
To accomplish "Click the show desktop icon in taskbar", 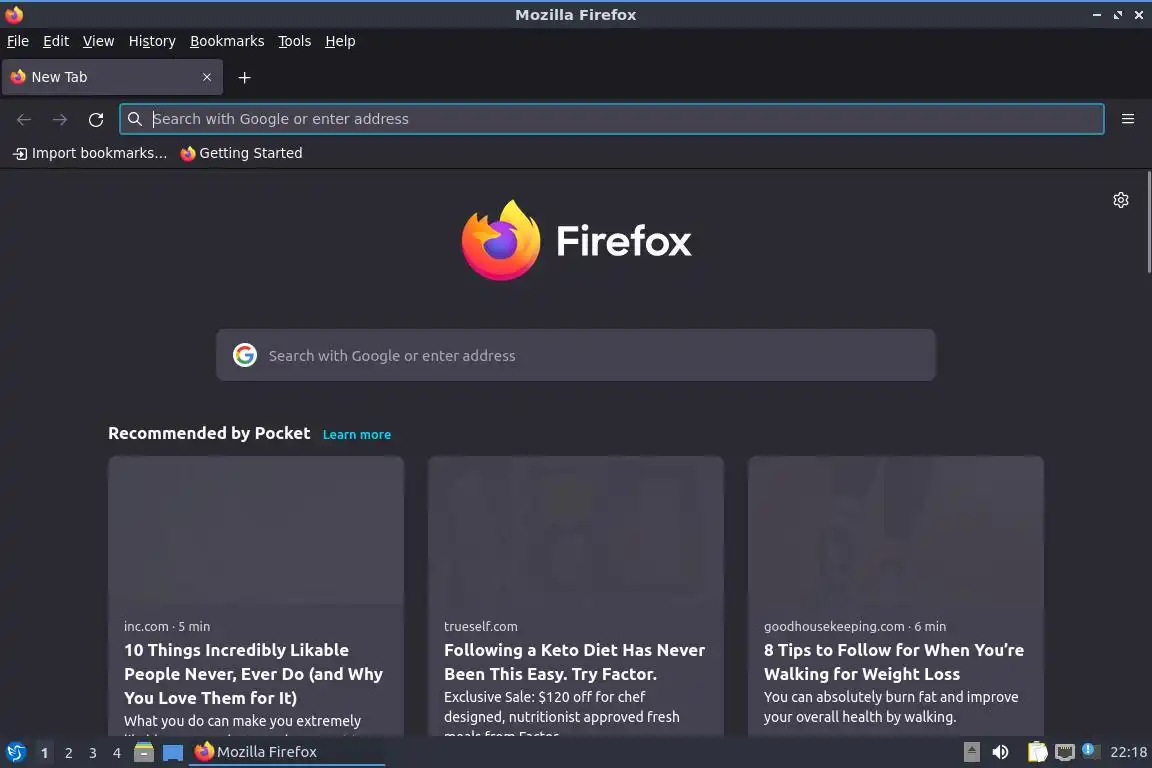I will 173,753.
